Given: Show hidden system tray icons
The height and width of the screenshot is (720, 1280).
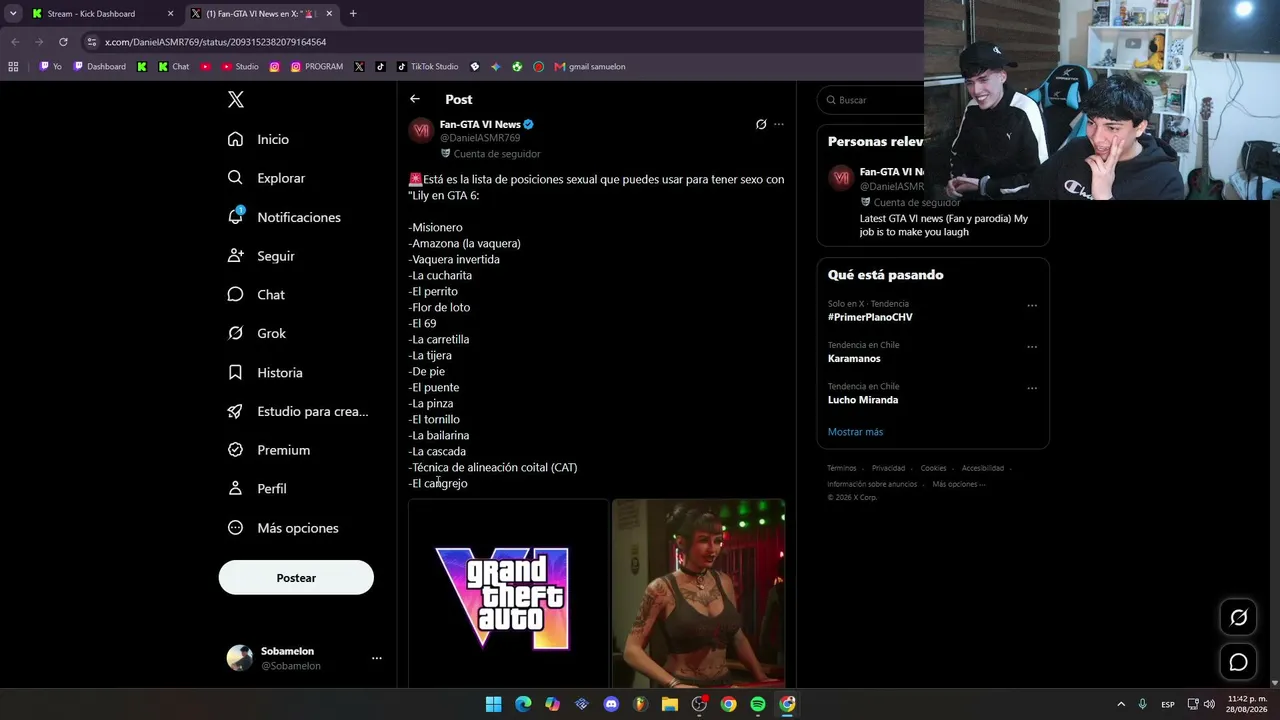Looking at the screenshot, I should click(x=1121, y=704).
